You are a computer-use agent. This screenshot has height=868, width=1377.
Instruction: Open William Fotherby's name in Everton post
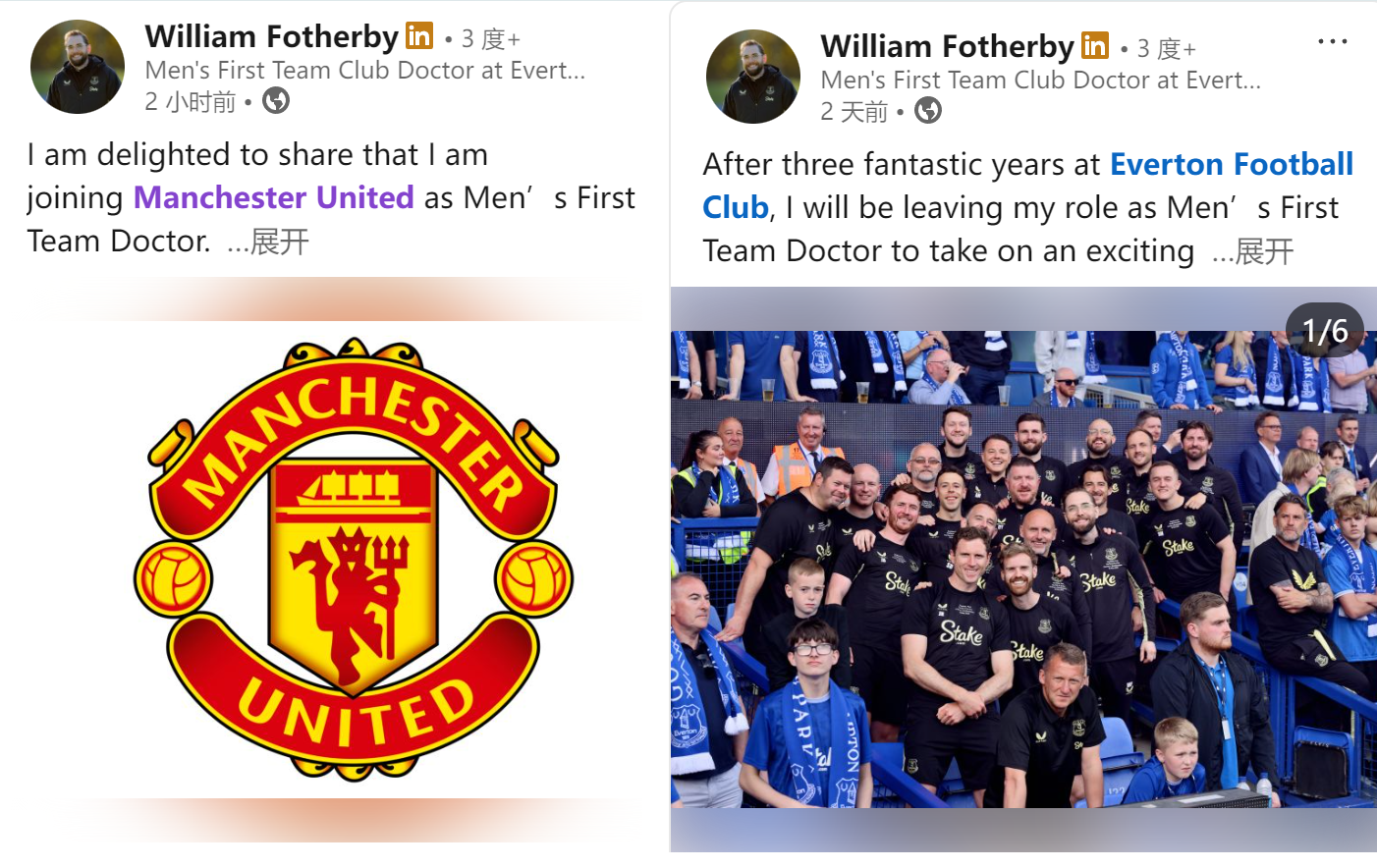(947, 46)
